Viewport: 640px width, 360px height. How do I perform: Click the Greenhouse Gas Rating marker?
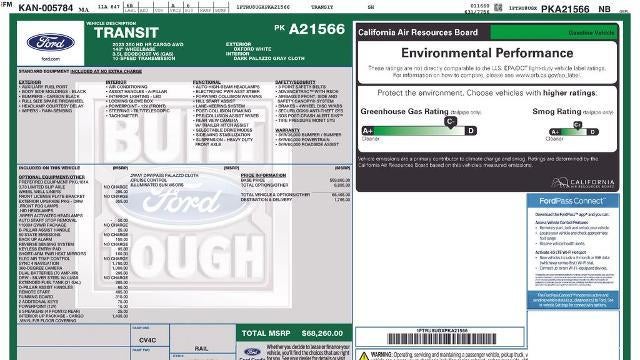click(x=450, y=122)
